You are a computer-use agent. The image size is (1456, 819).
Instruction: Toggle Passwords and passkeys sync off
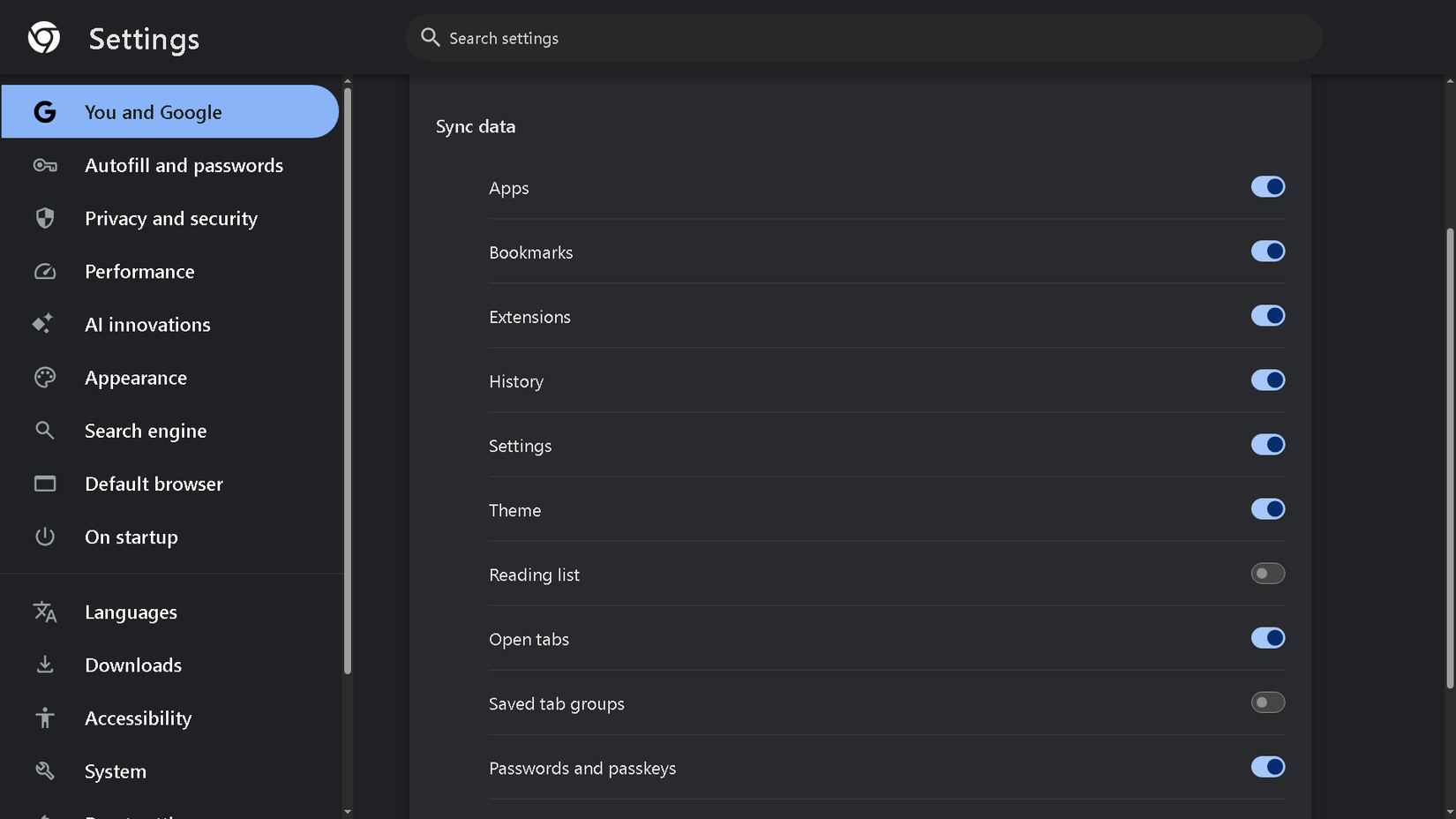point(1268,767)
